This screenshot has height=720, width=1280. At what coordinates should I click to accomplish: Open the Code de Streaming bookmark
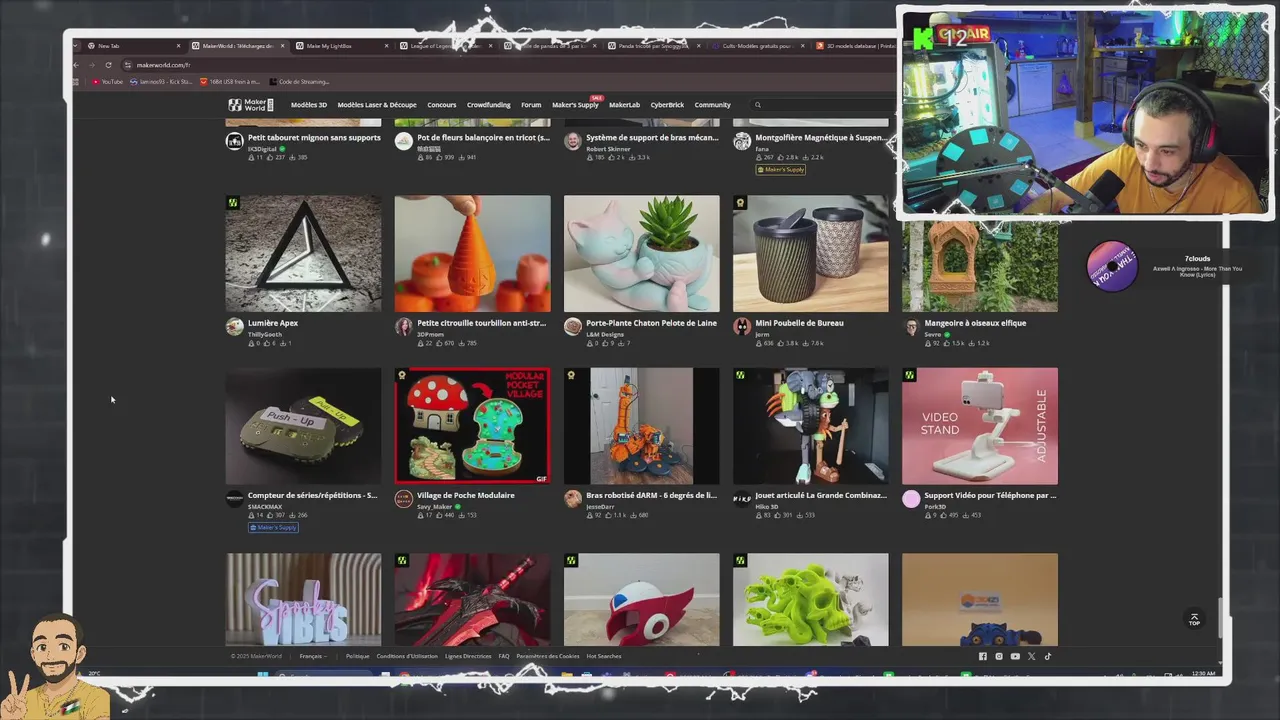pos(299,82)
